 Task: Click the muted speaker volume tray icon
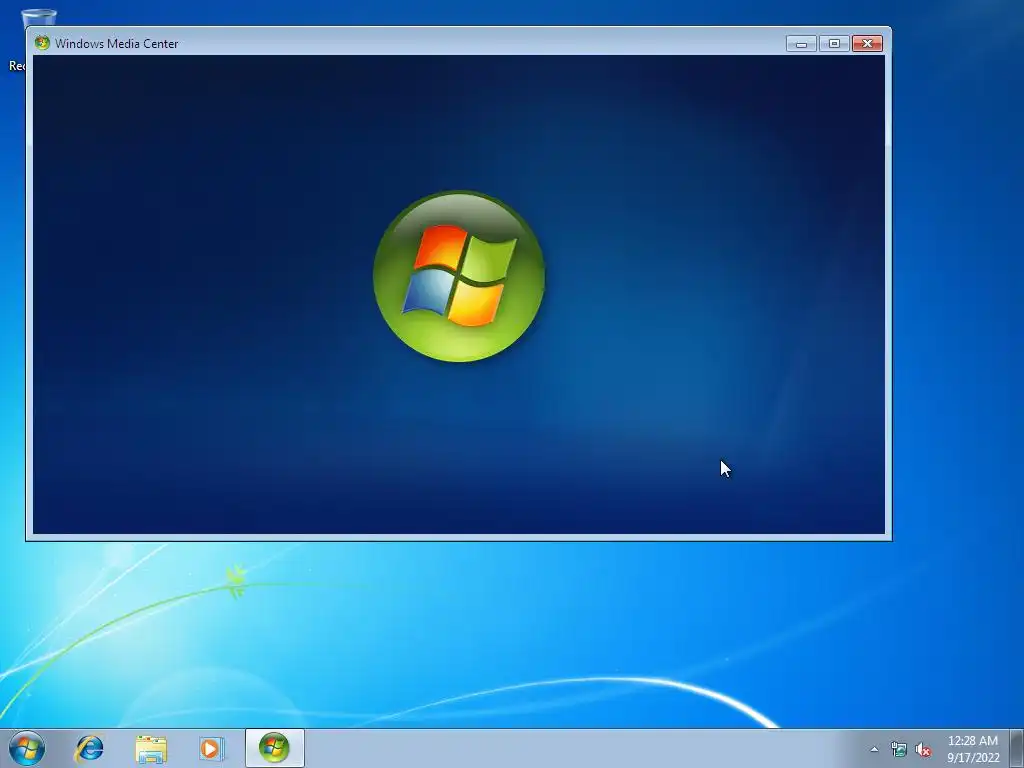(923, 749)
